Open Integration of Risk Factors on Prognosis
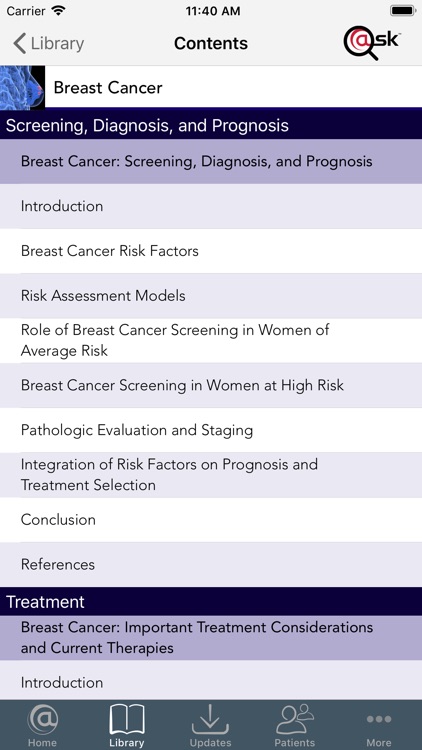The height and width of the screenshot is (750, 422). (211, 475)
